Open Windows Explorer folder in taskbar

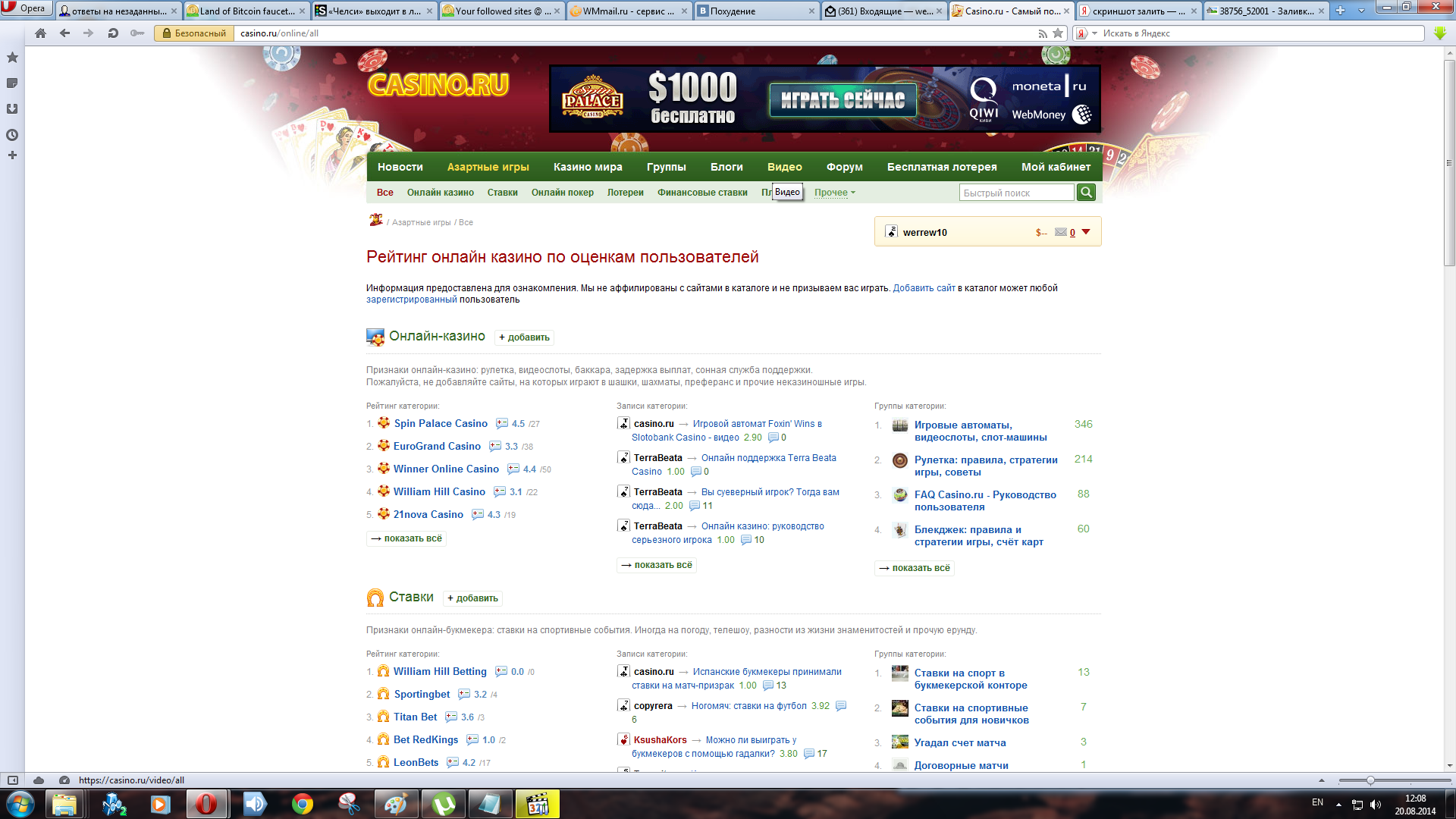coord(64,804)
